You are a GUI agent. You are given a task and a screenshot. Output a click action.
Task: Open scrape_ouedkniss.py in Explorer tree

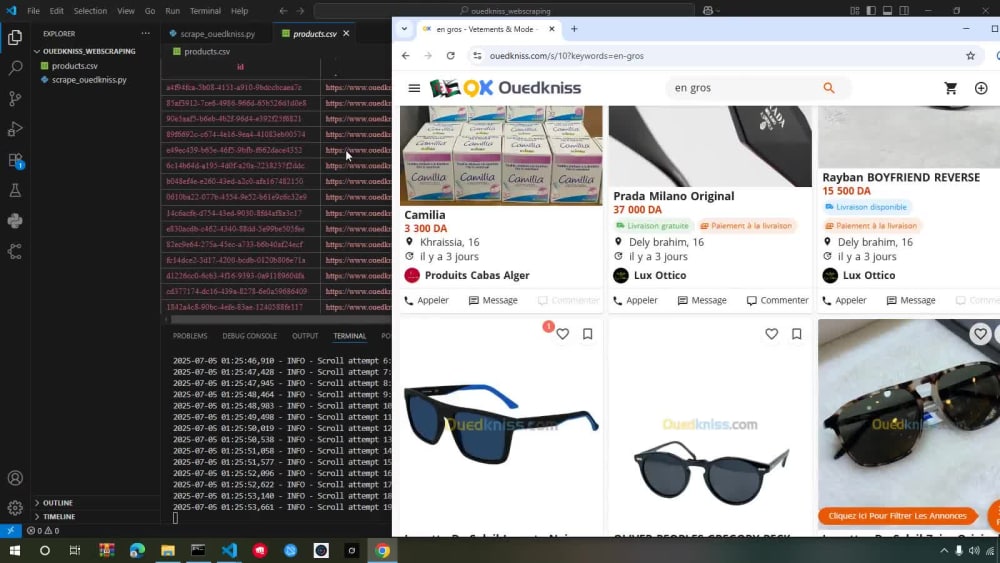pyautogui.click(x=89, y=80)
